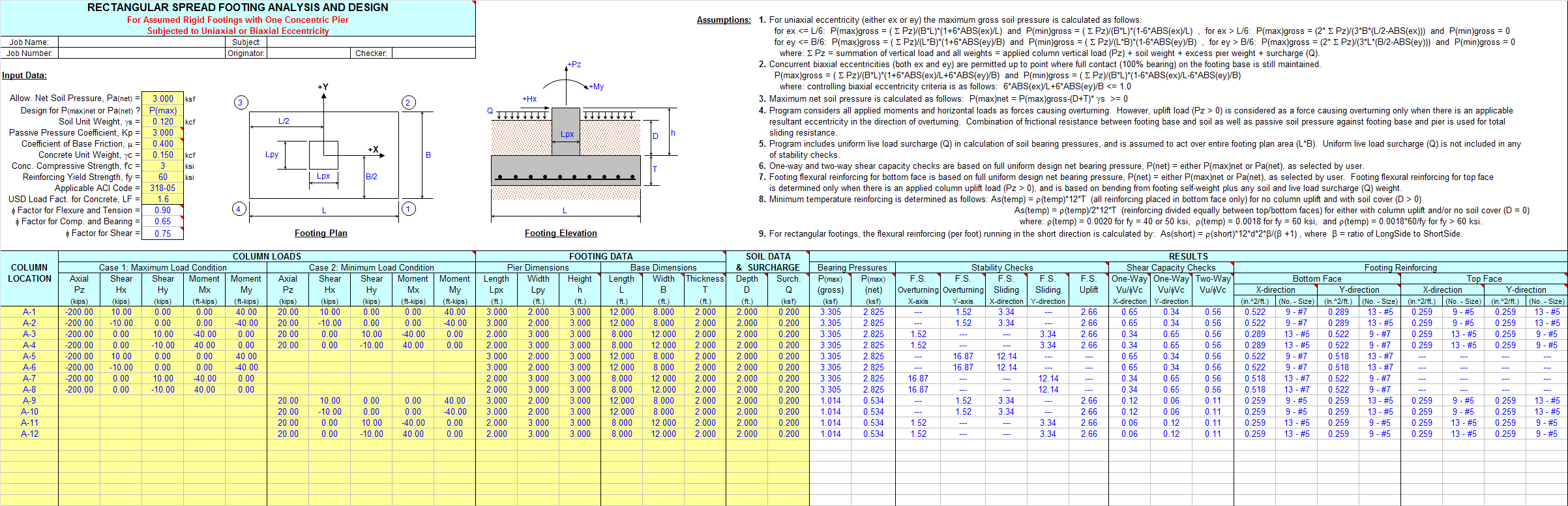
Task: Select the Case 2: Minimum Load Condition header
Action: (371, 267)
